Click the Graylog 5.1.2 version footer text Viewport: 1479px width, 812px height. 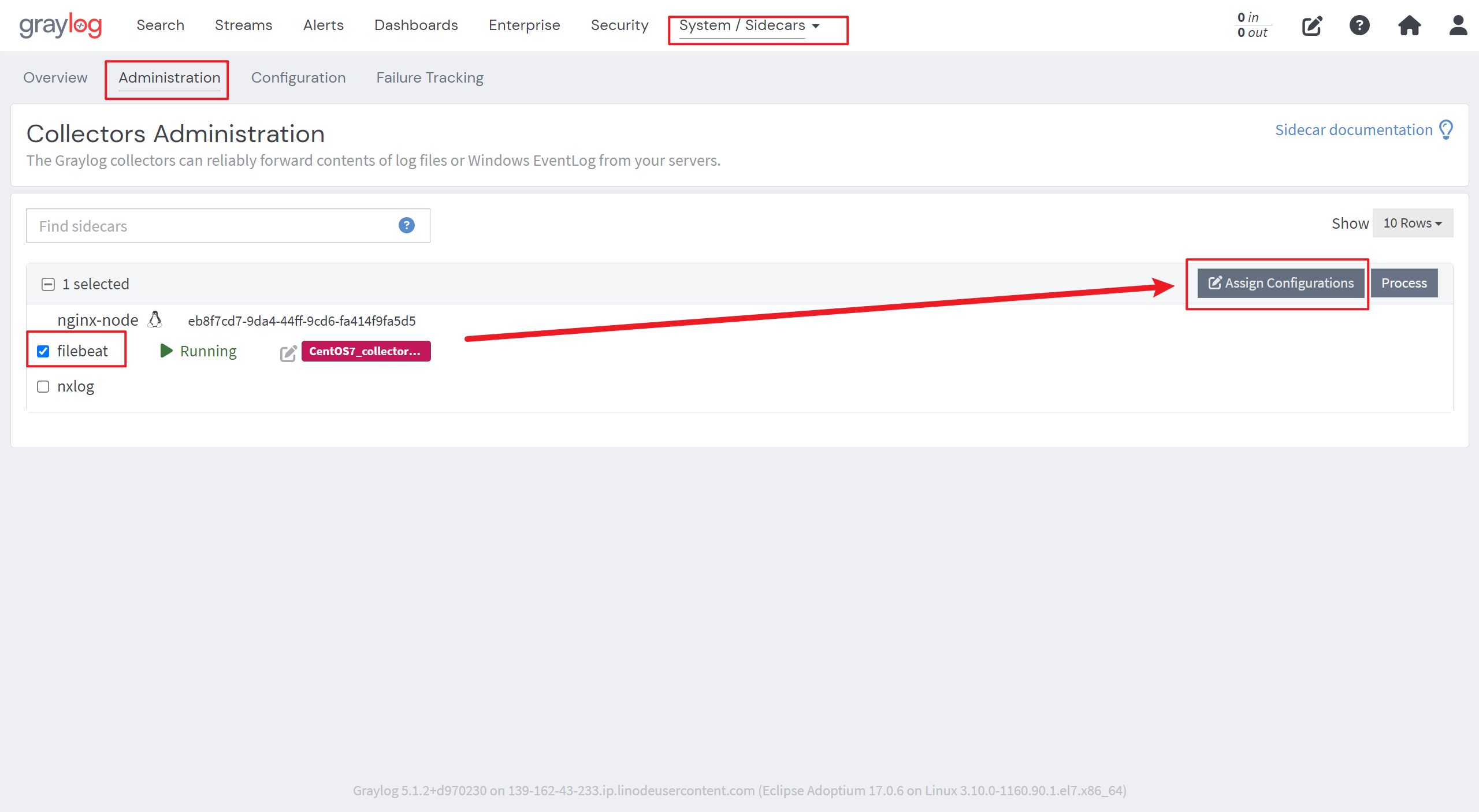(x=739, y=790)
